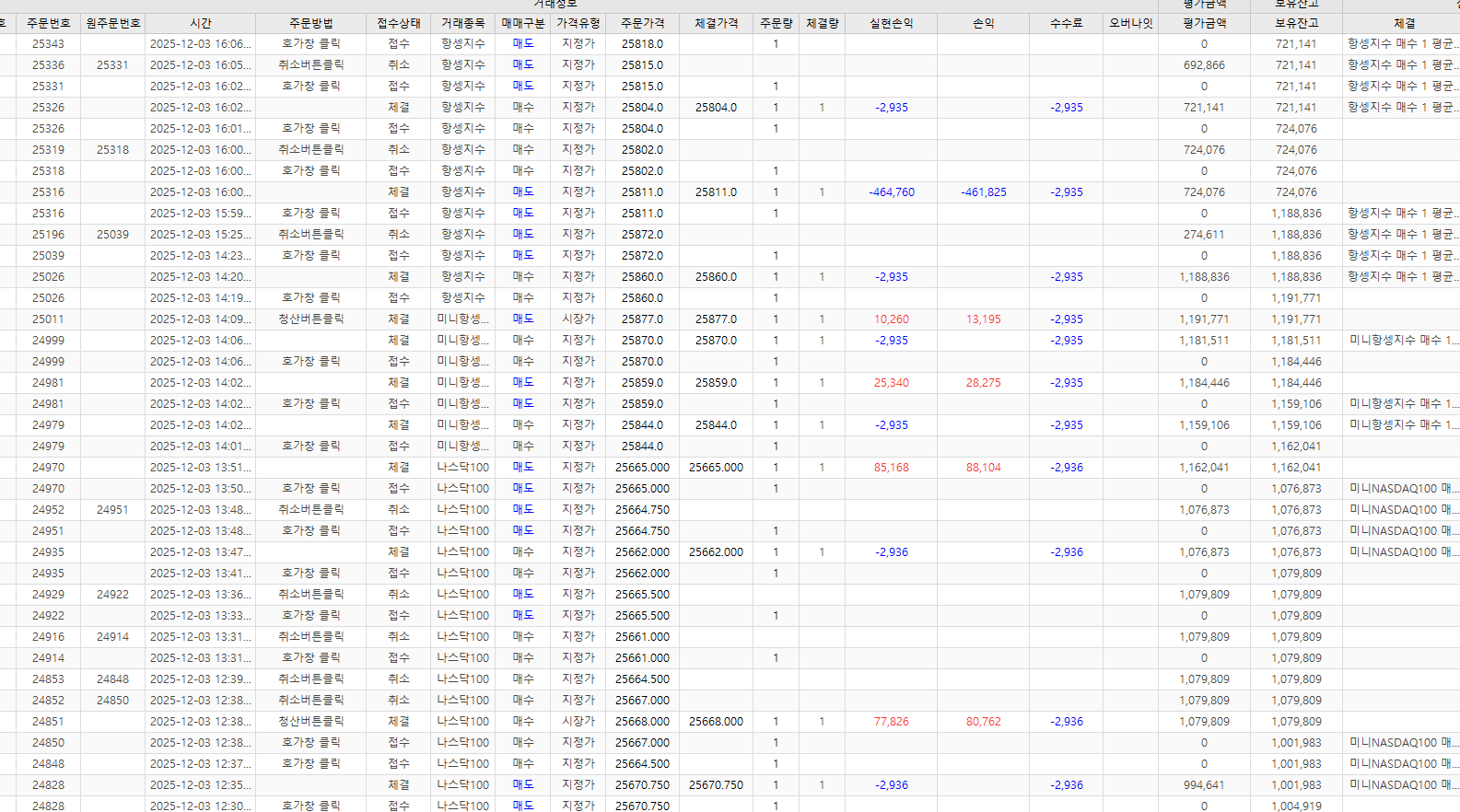Select order number 25343 cell
Image resolution: width=1460 pixels, height=812 pixels.
48,43
